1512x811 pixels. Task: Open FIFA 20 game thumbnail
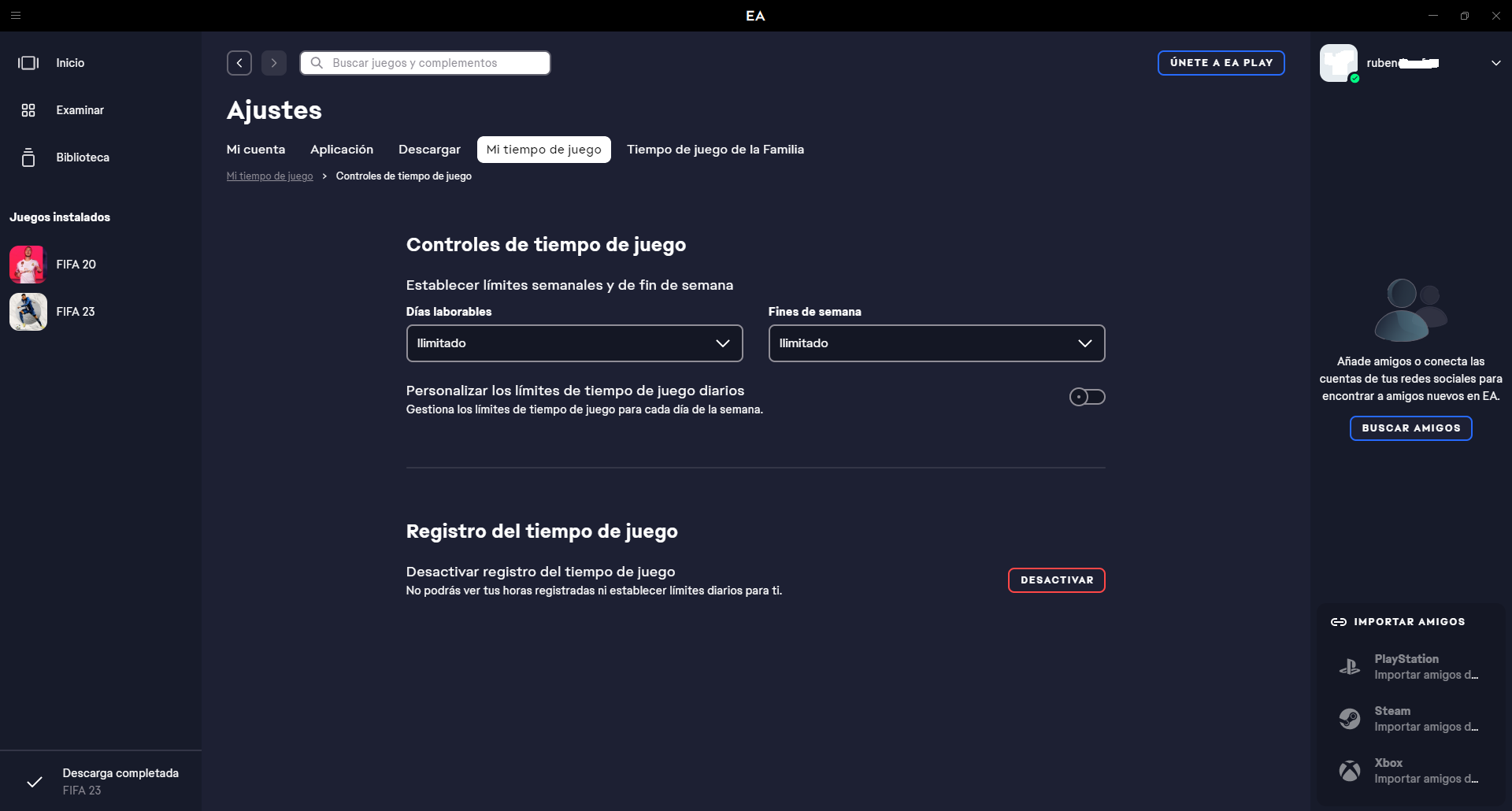click(x=28, y=265)
